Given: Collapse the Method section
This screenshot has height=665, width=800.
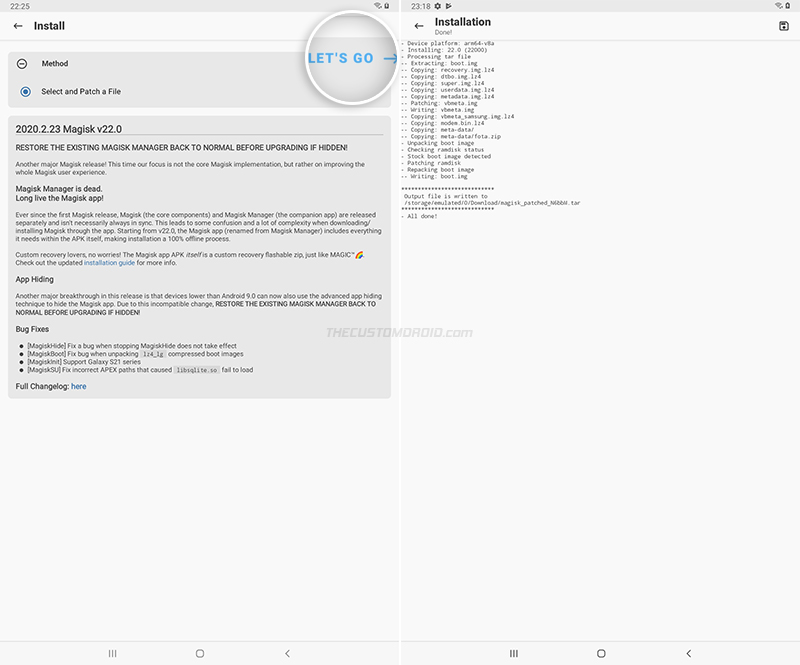Looking at the screenshot, I should 22,64.
